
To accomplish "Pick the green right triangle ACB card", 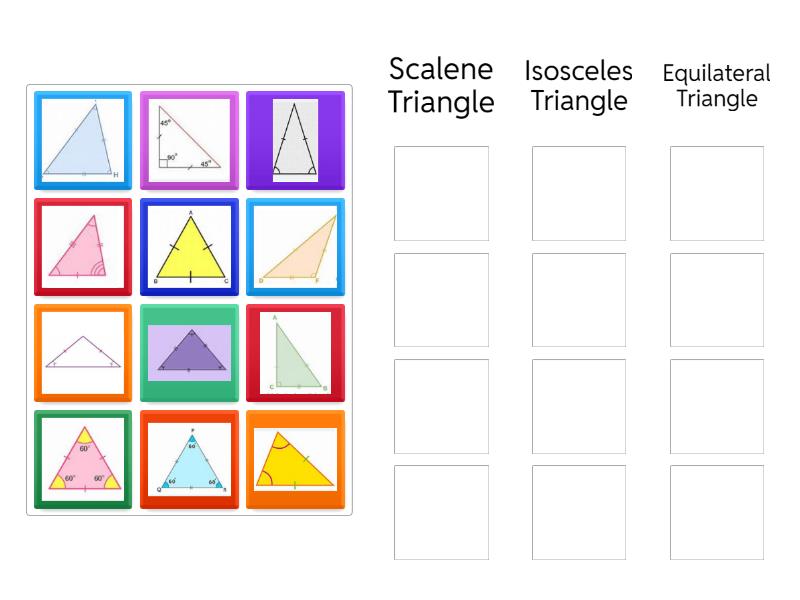I will coord(295,353).
